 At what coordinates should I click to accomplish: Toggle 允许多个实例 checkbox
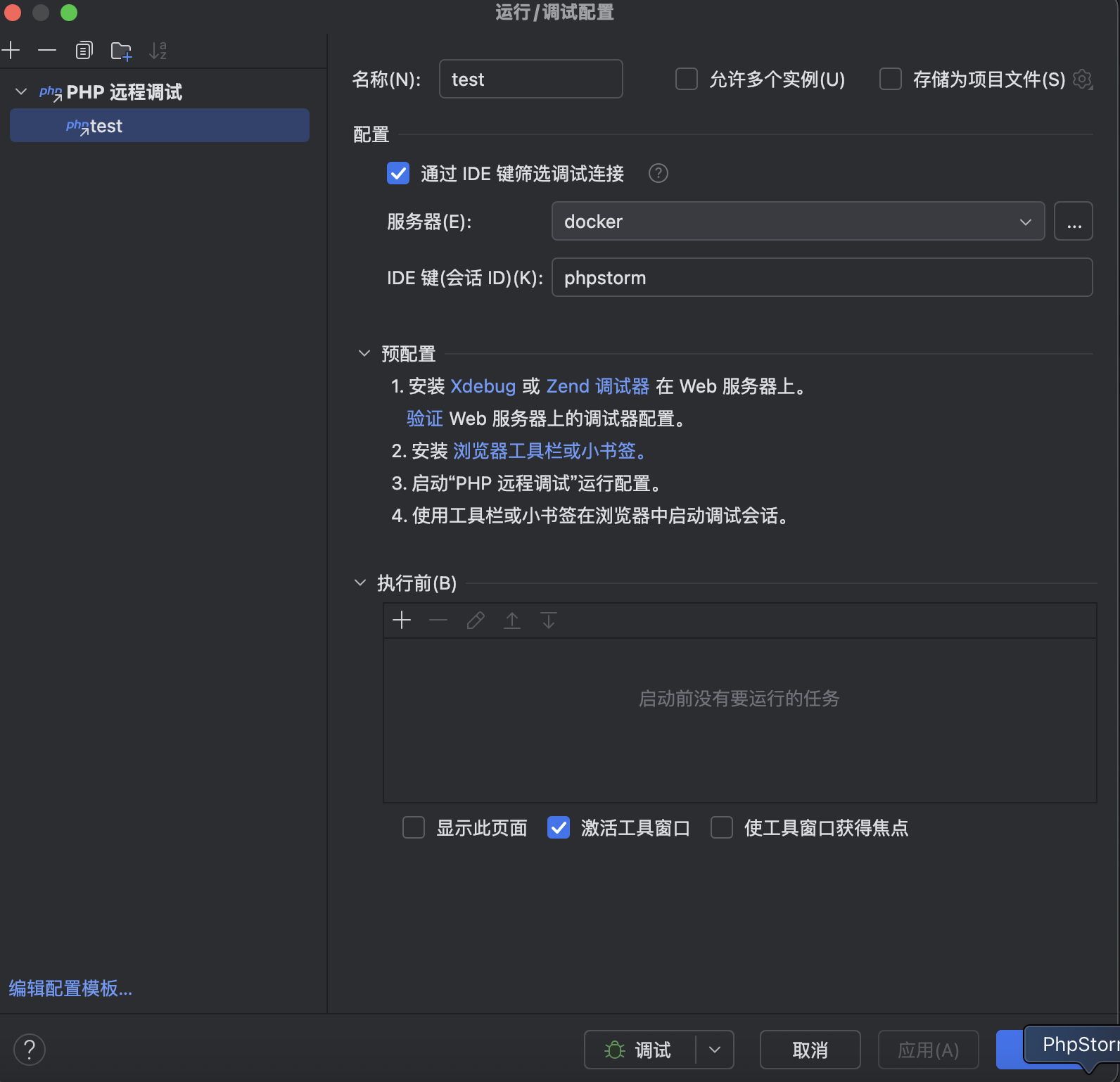686,79
